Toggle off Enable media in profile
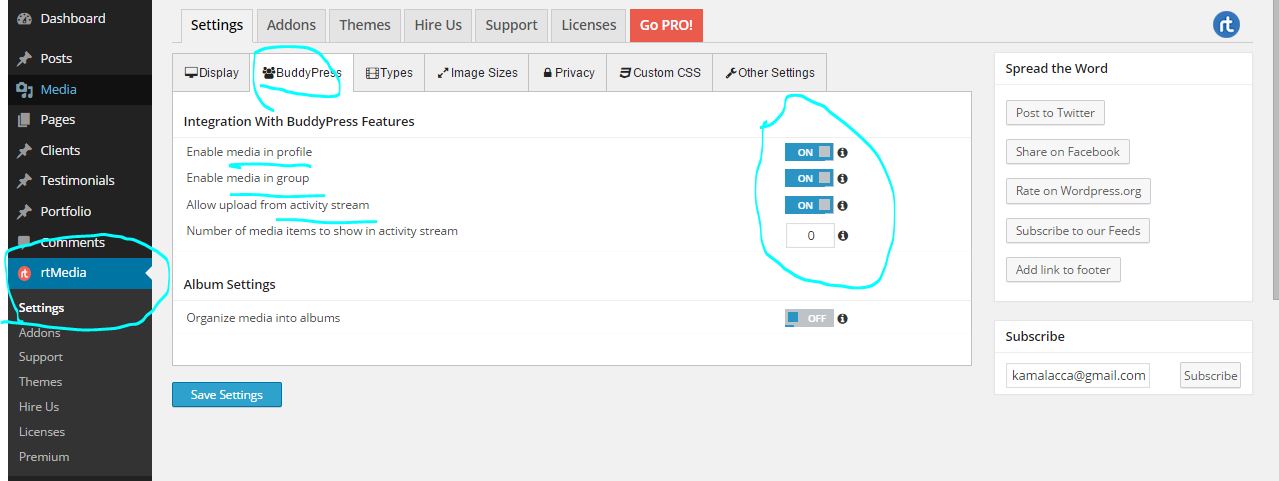Viewport: 1279px width, 481px height. (808, 152)
